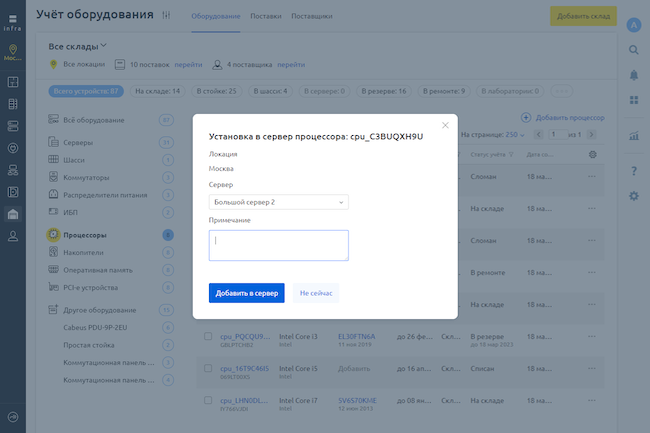650x433 pixels.
Task: Click the 'Не сейчас' button
Action: click(315, 292)
